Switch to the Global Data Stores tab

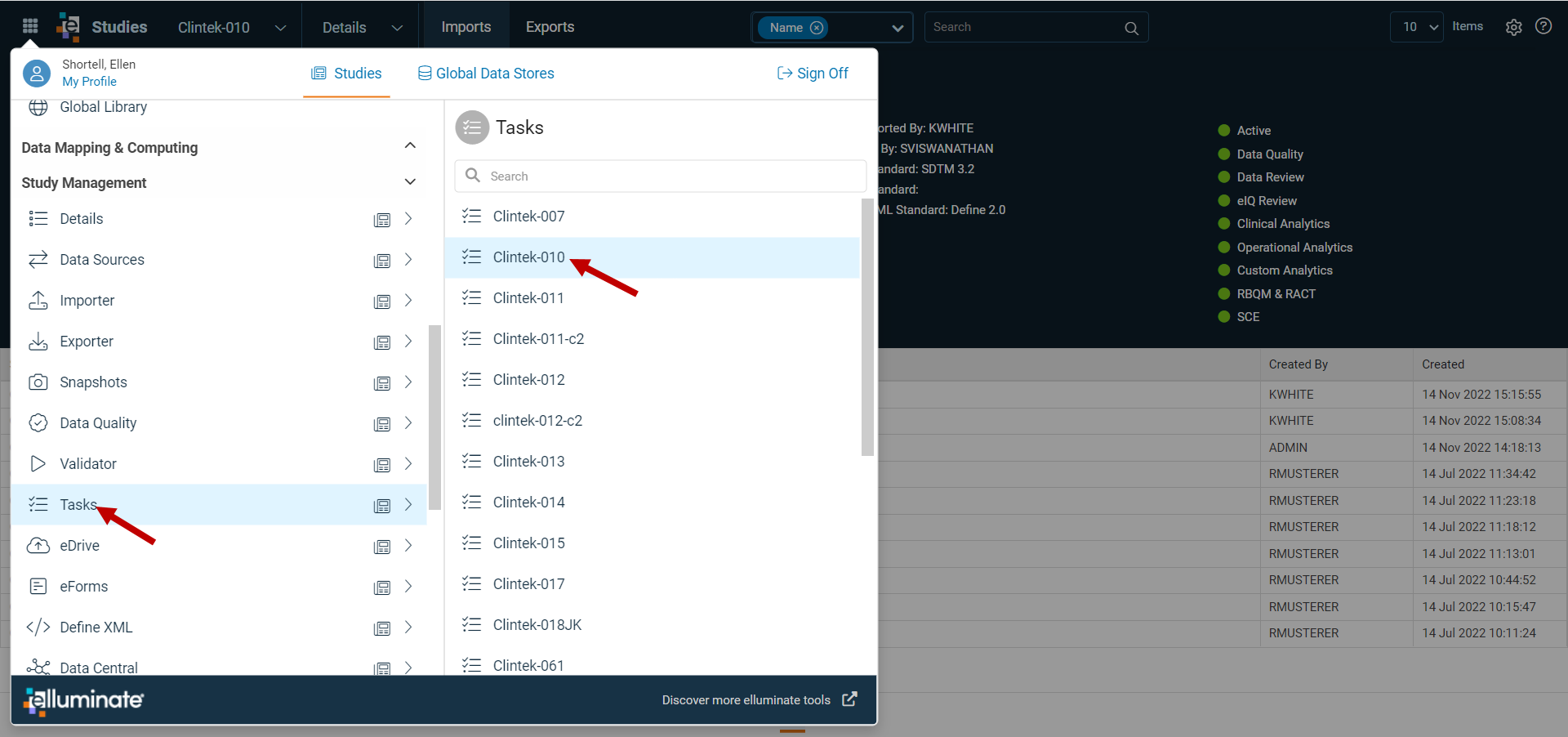[486, 74]
